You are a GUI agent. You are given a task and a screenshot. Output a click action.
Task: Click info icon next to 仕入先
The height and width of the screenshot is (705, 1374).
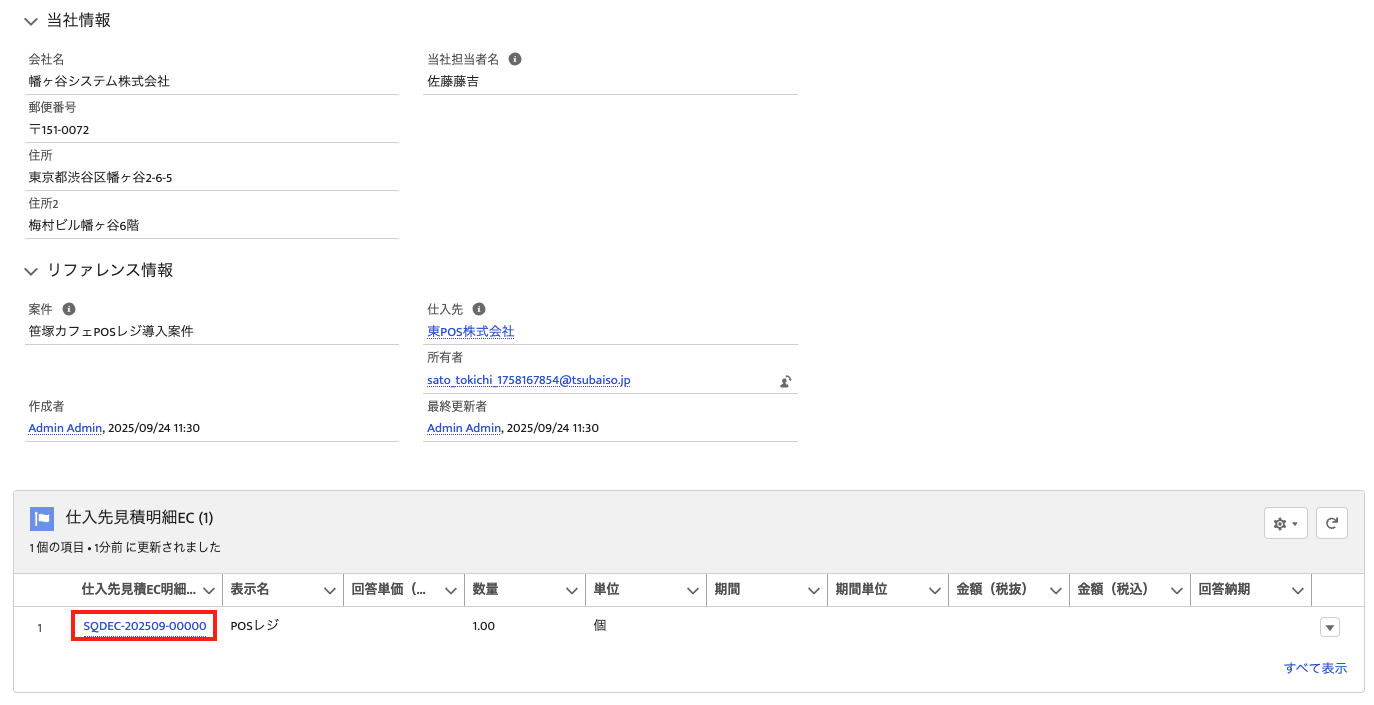[x=479, y=309]
